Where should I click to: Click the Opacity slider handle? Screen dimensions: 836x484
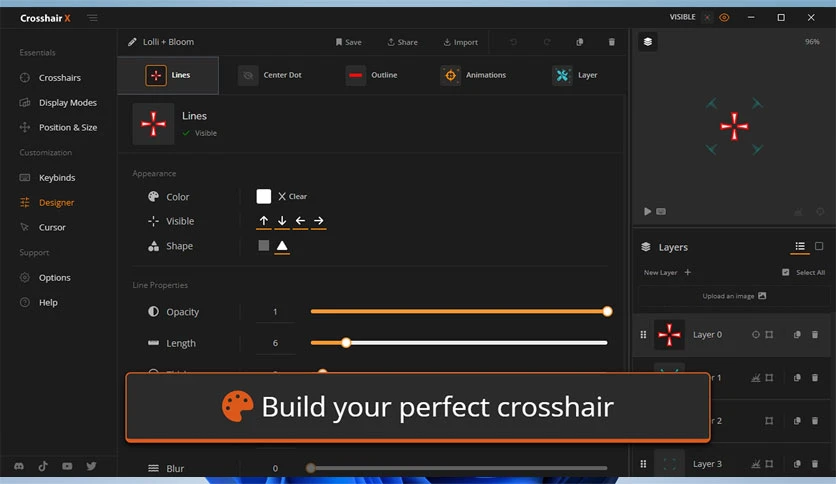pyautogui.click(x=607, y=311)
